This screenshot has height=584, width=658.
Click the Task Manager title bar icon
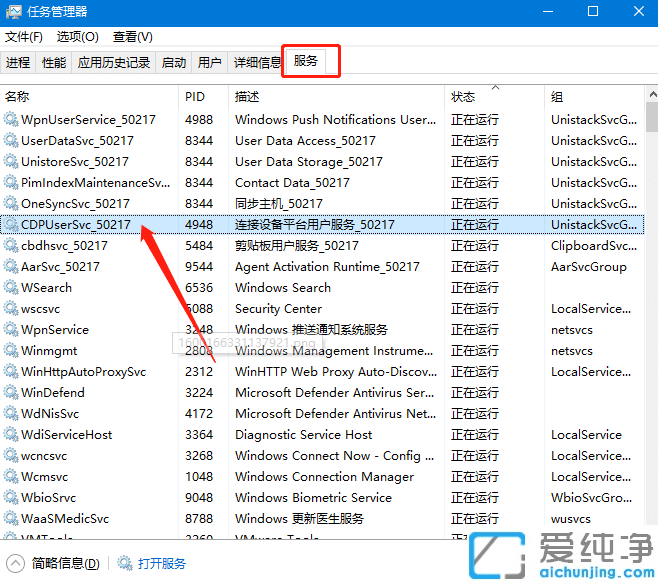(13, 12)
